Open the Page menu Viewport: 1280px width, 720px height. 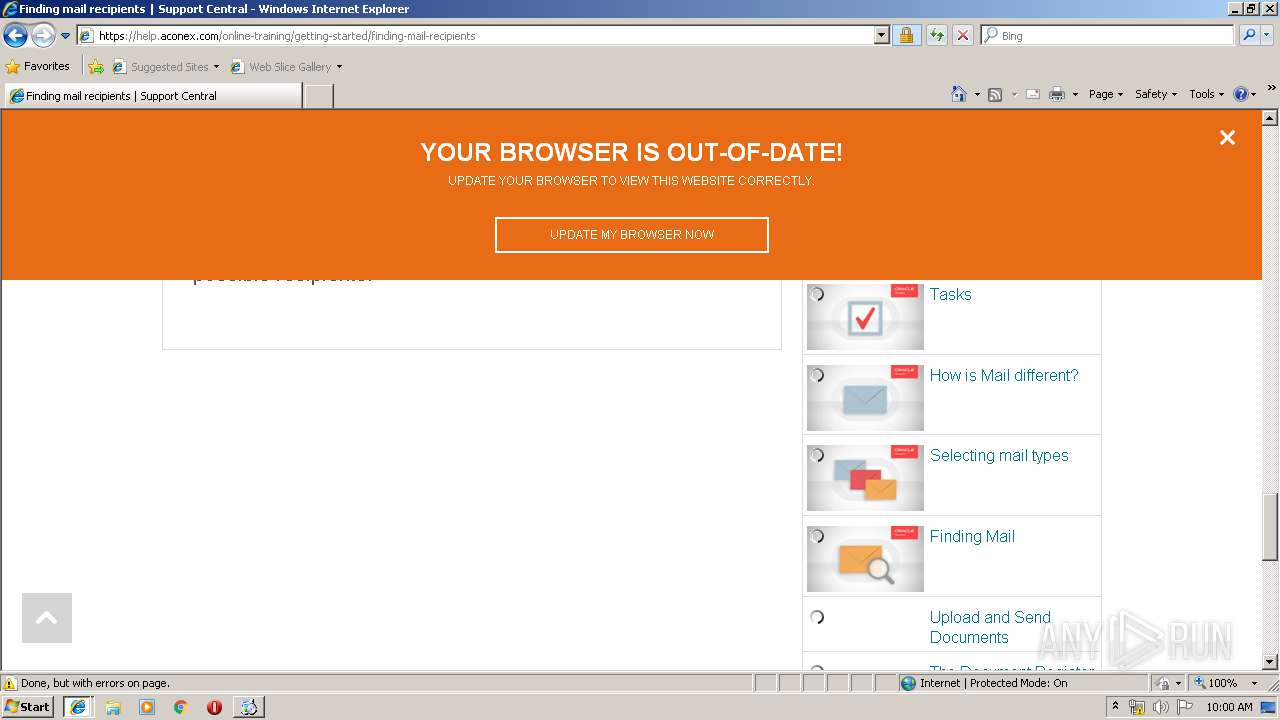[x=1105, y=94]
